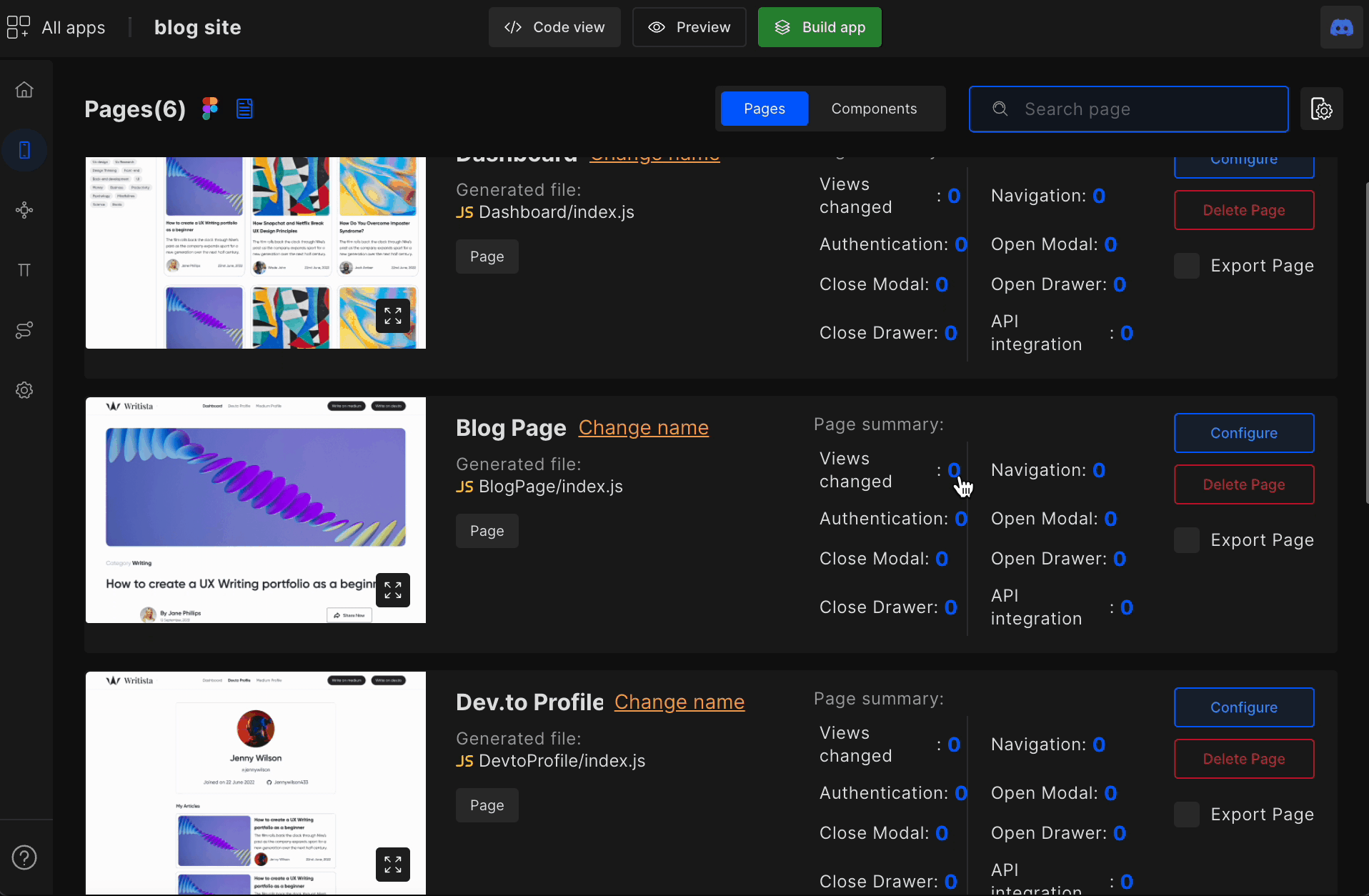Click JS icon beside BlogPage/index.js
Image resolution: width=1369 pixels, height=896 pixels.
(464, 487)
